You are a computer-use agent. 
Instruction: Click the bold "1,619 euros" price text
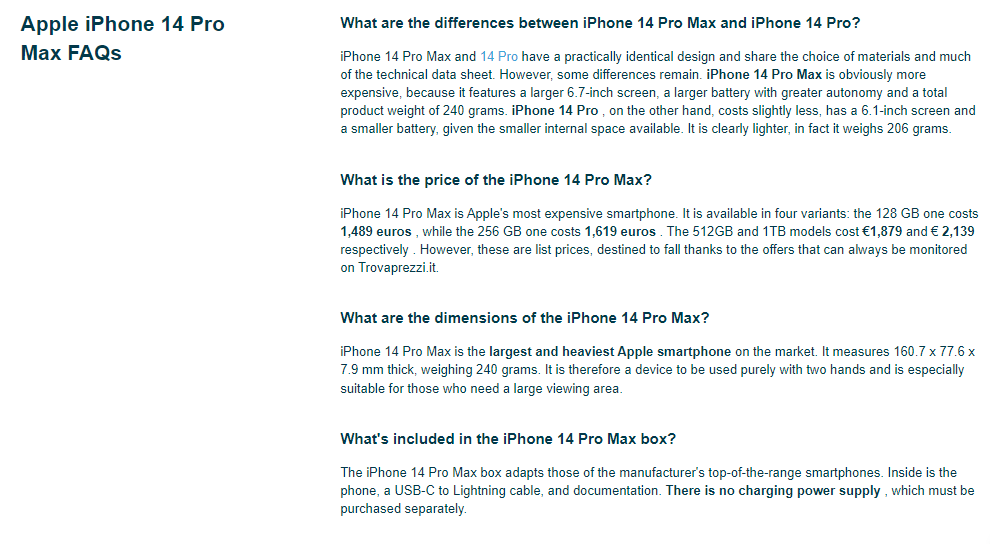pos(620,232)
